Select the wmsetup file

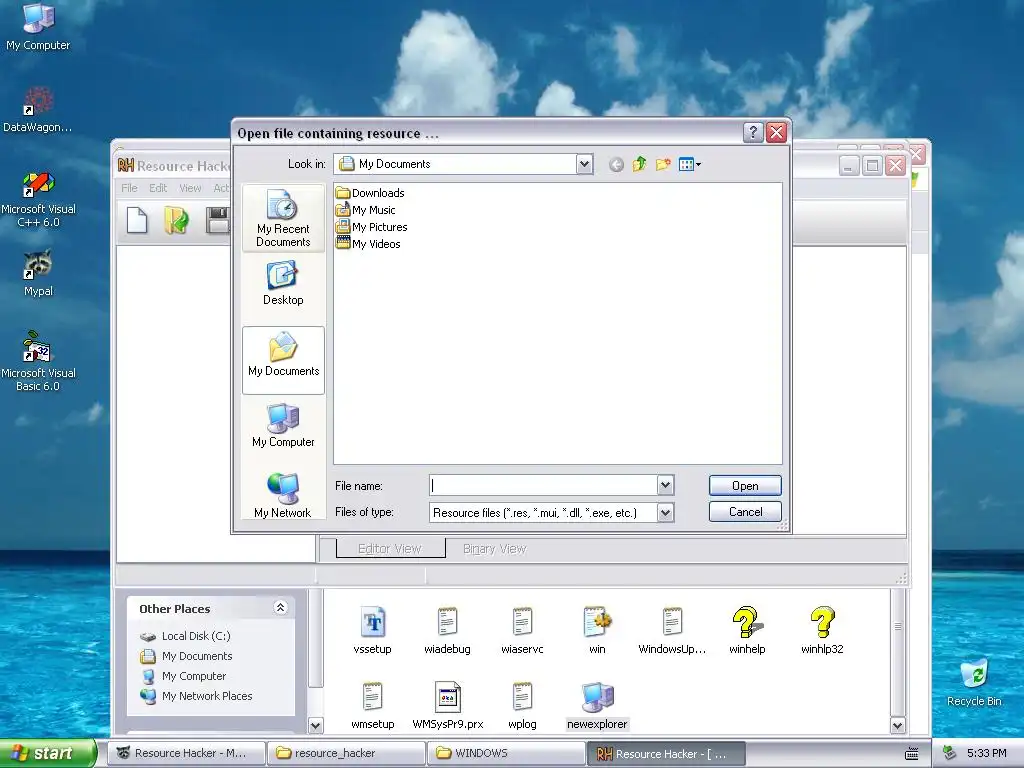click(372, 705)
